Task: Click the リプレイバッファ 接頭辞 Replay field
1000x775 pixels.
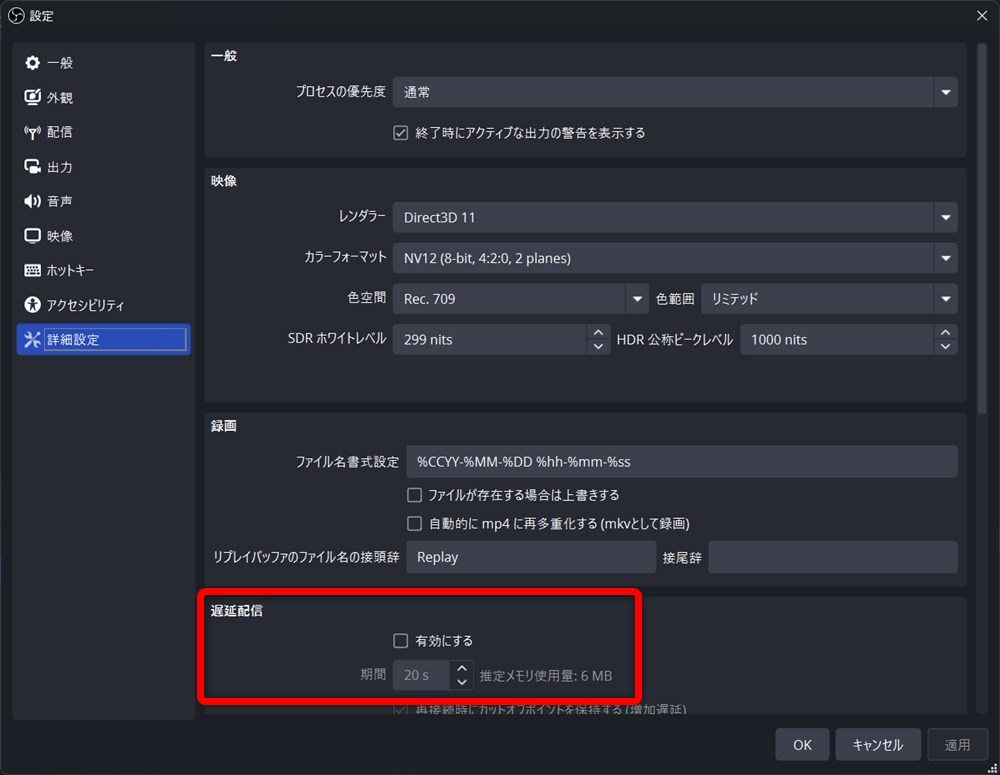Action: pyautogui.click(x=531, y=557)
